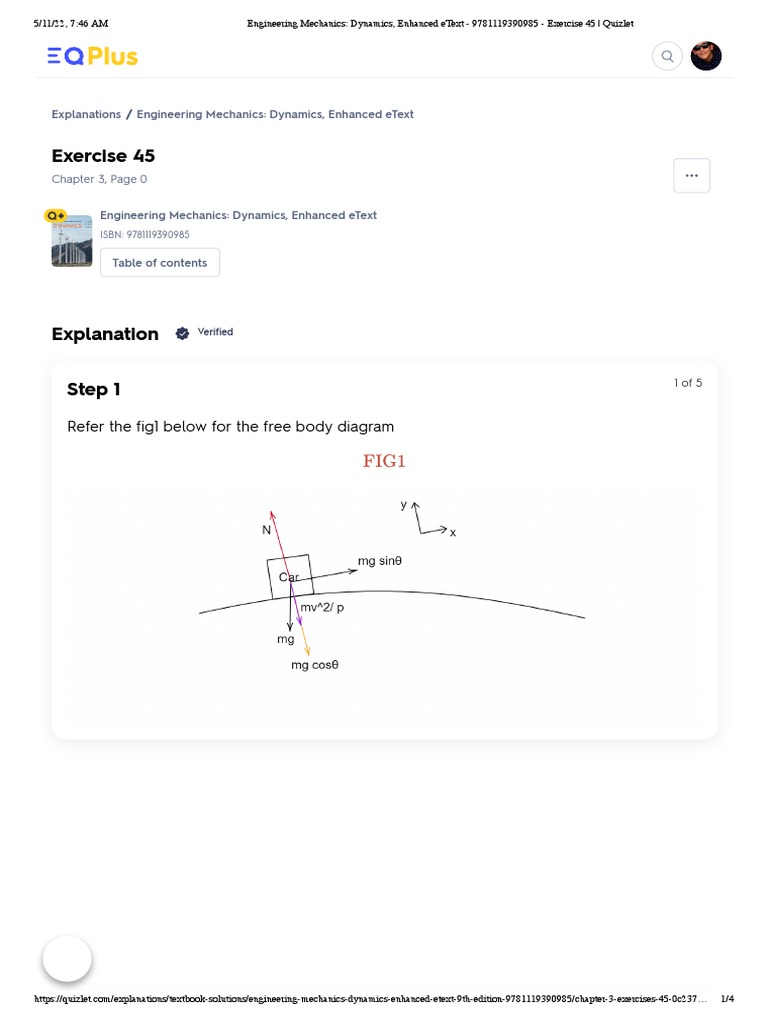Viewport: 768px width, 1024px height.
Task: Click the Verified checkmark badge icon
Action: [182, 333]
